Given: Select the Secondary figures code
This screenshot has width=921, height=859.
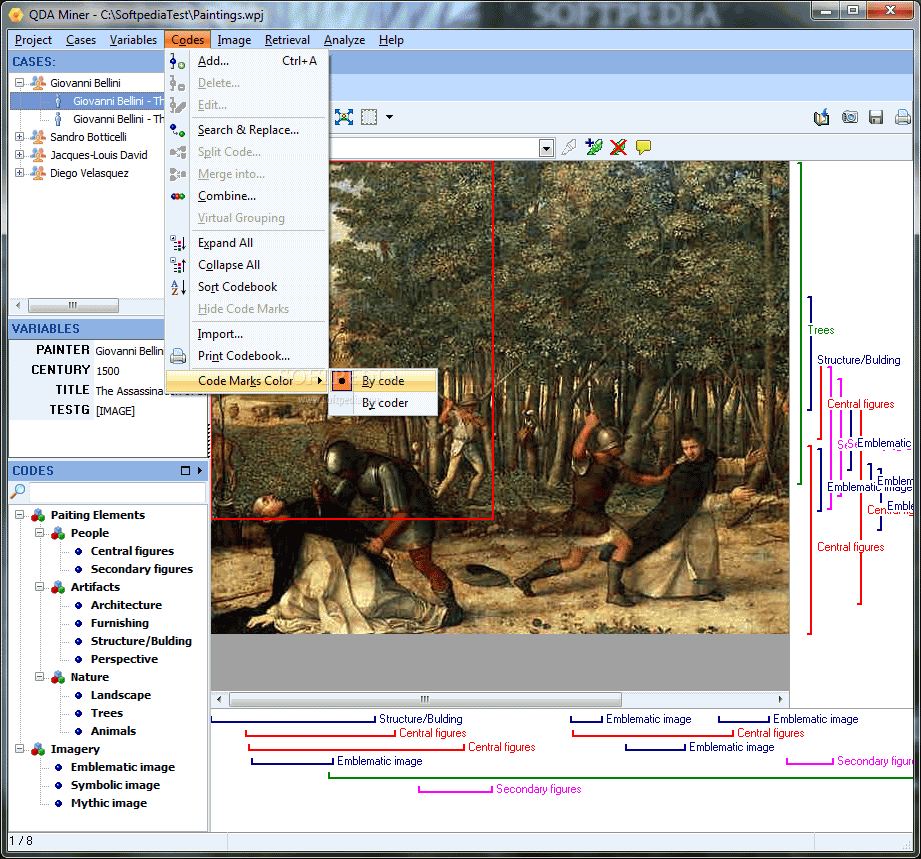Looking at the screenshot, I should coord(142,569).
